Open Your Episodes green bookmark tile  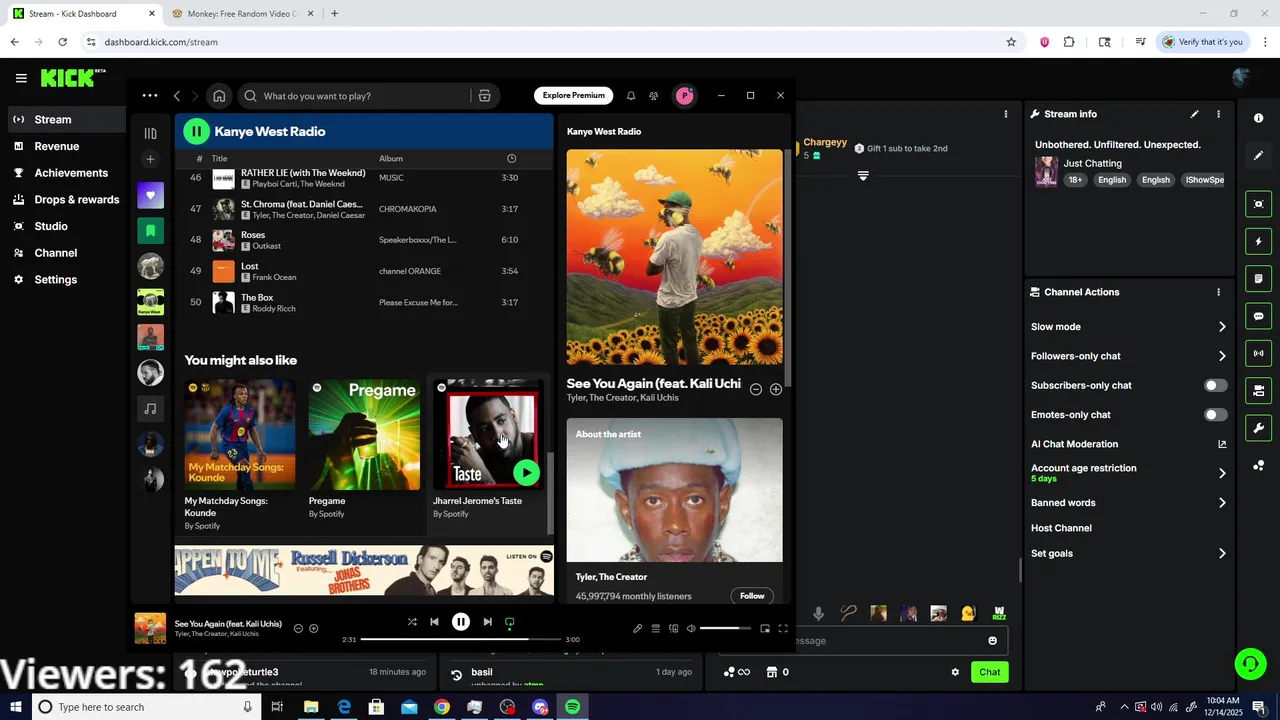(150, 231)
